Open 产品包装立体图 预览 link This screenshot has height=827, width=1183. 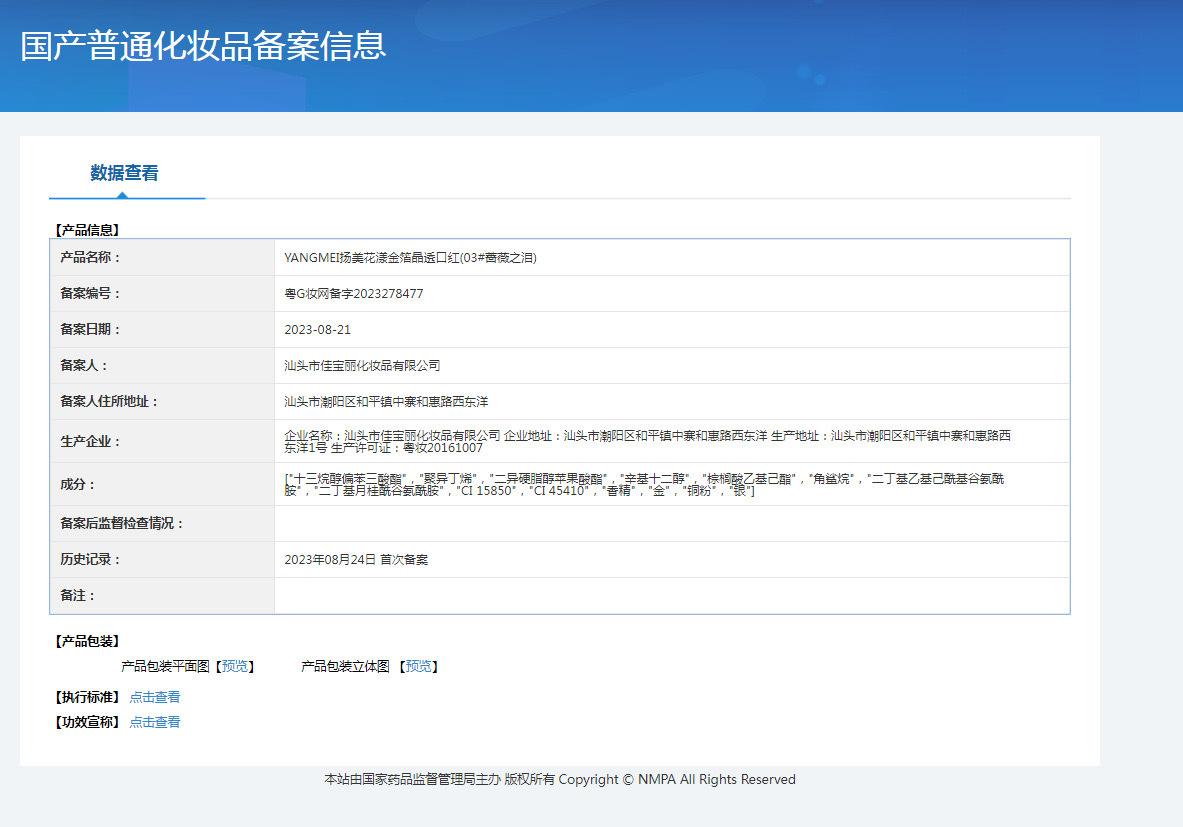(419, 666)
